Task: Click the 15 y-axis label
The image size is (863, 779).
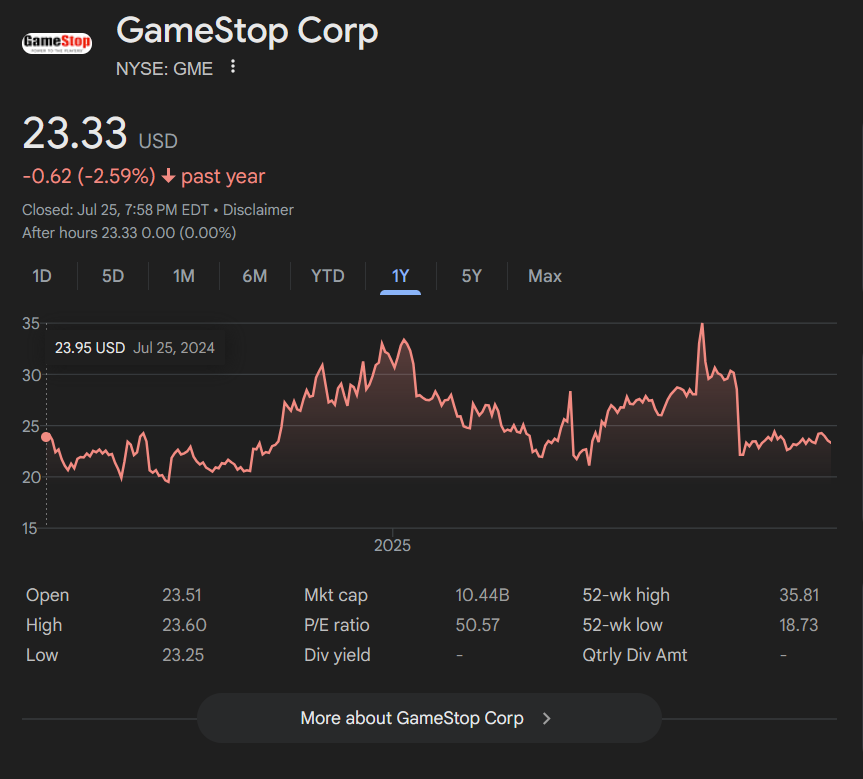Action: click(x=30, y=529)
